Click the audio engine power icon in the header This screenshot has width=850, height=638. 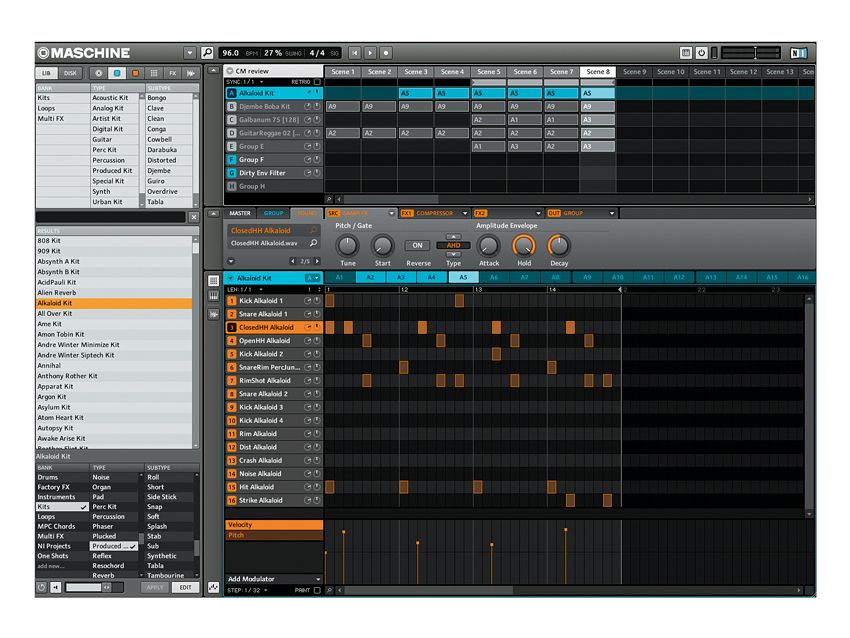[x=701, y=53]
